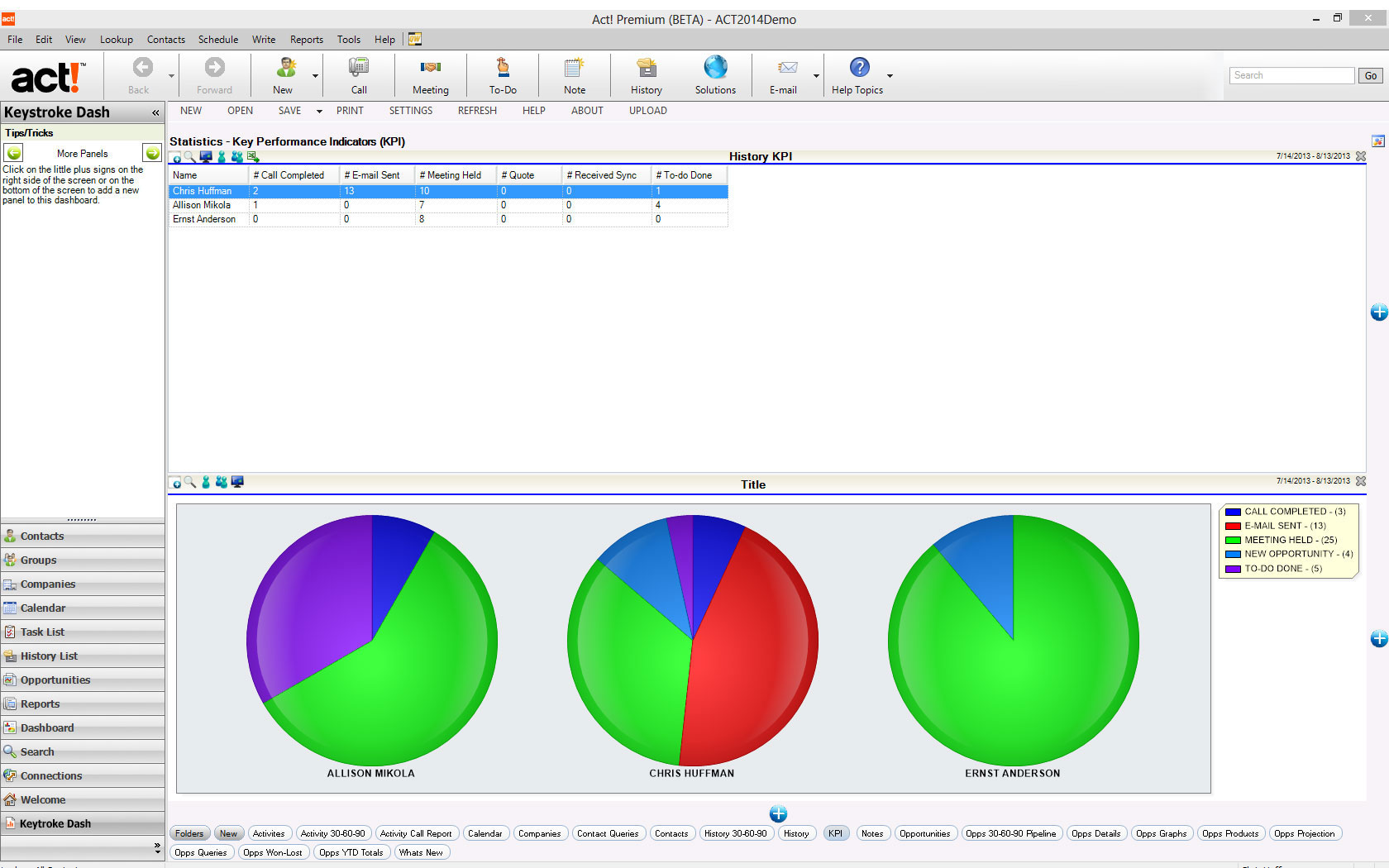Click the Go search button

1370,75
